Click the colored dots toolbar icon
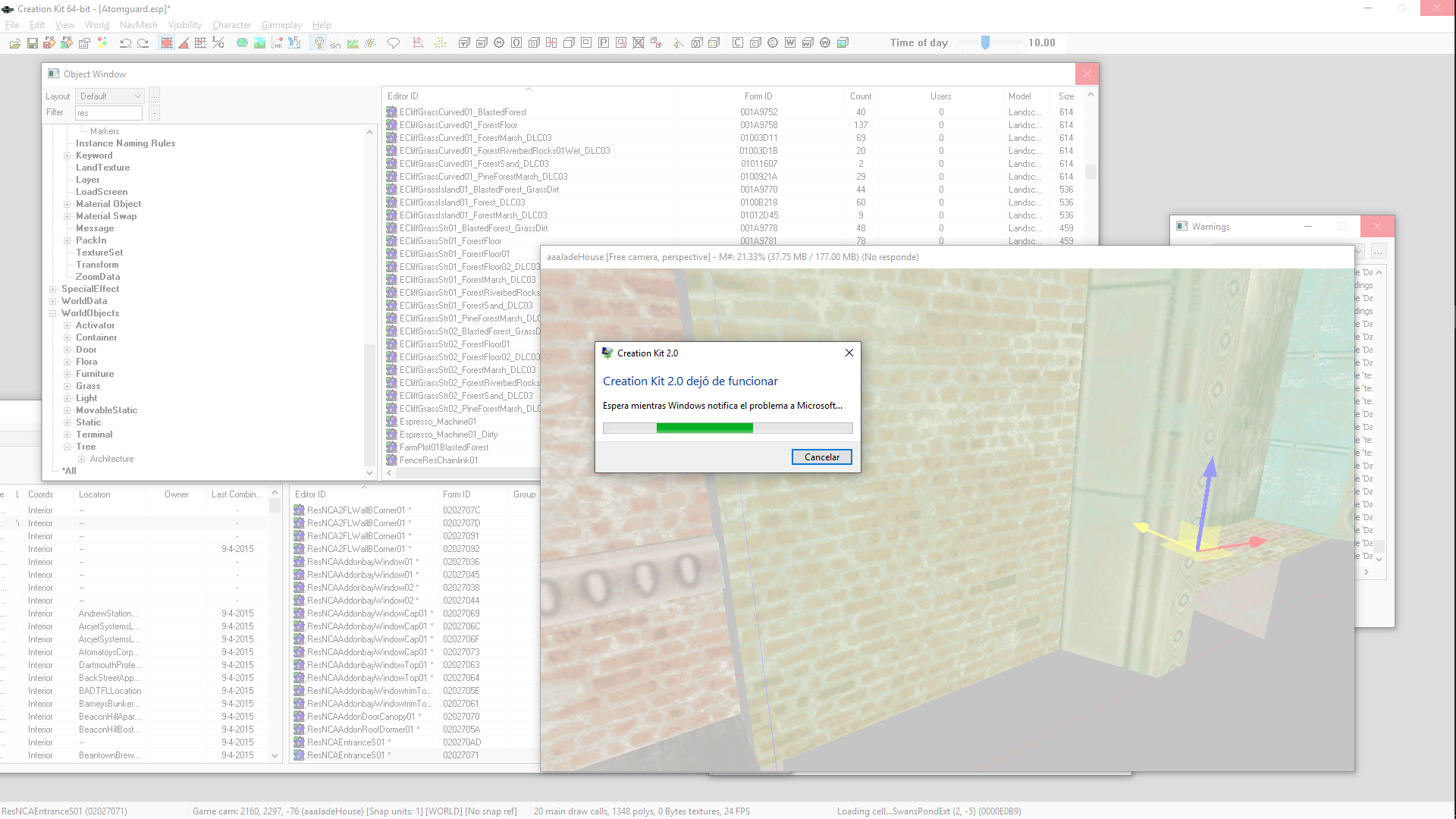Image resolution: width=1456 pixels, height=819 pixels. (102, 43)
